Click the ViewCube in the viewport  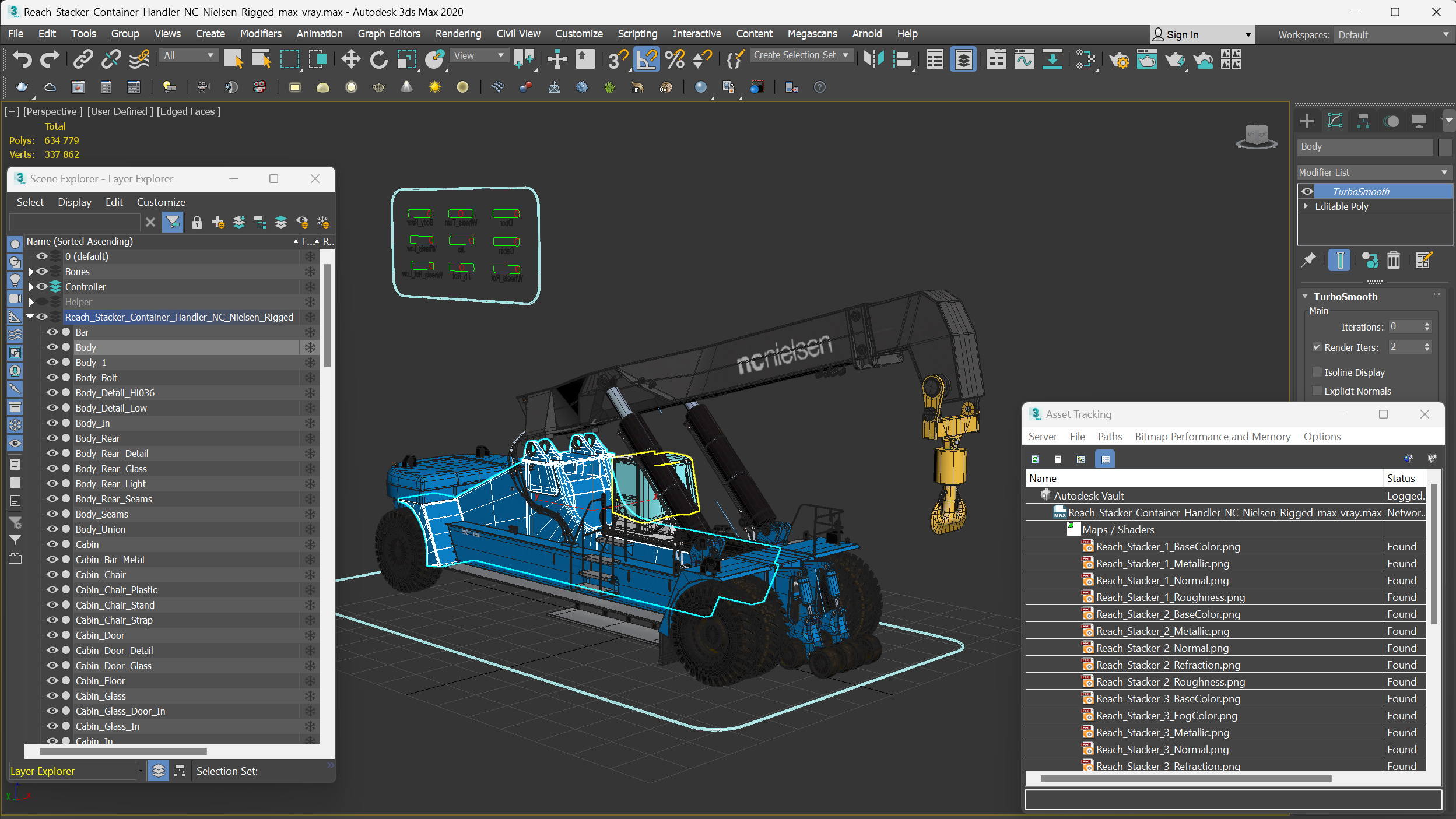pos(1257,137)
